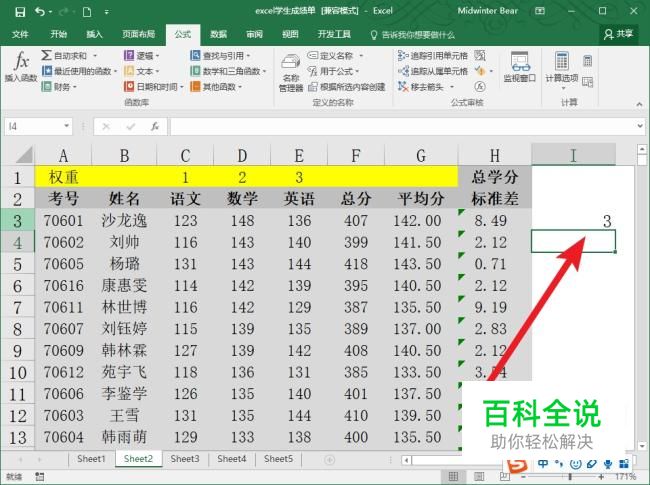The width and height of the screenshot is (650, 485).
Task: Open Error Checking dropdown arrow
Action: point(491,71)
